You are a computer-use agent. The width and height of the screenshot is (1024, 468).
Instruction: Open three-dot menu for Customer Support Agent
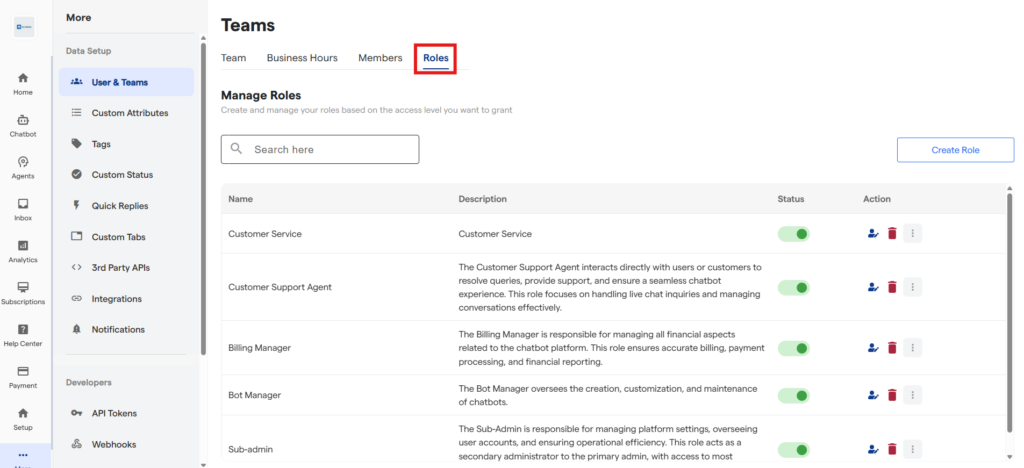911,287
